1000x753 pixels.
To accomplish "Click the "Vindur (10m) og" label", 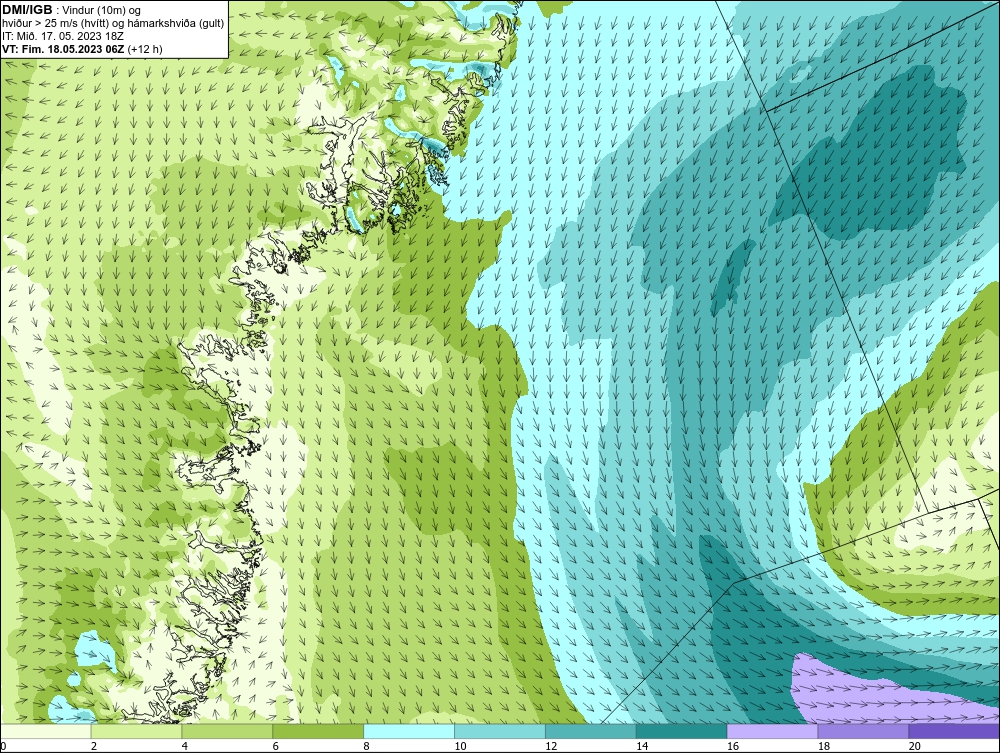I will click(101, 11).
